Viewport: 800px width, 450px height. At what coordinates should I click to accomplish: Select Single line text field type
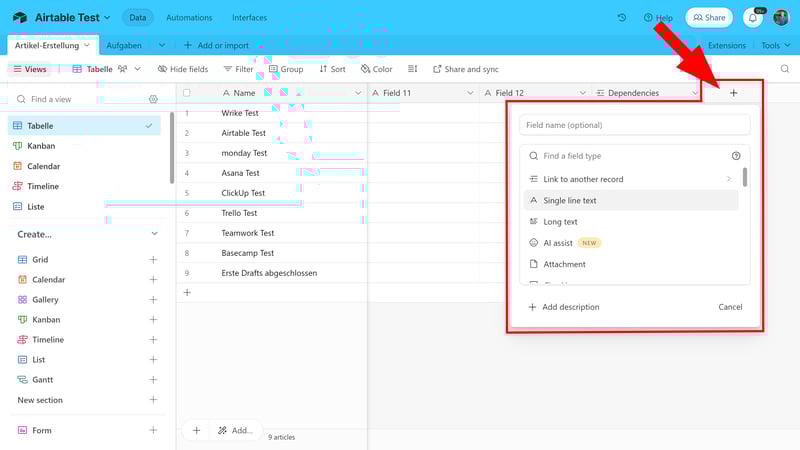(x=631, y=201)
